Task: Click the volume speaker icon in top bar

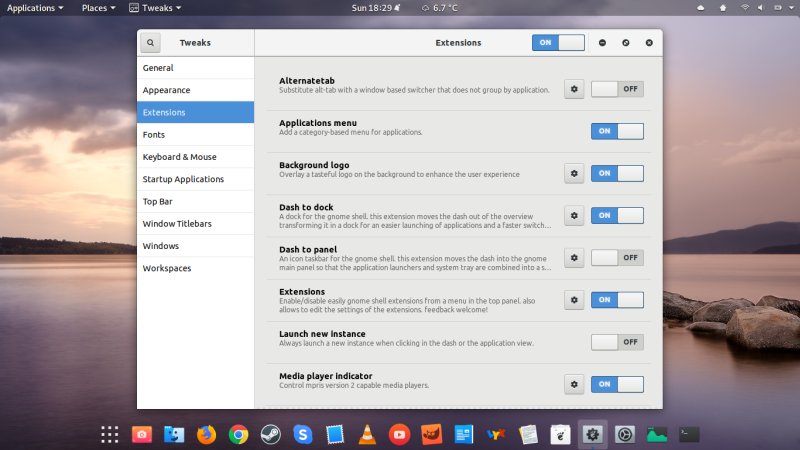Action: (760, 8)
